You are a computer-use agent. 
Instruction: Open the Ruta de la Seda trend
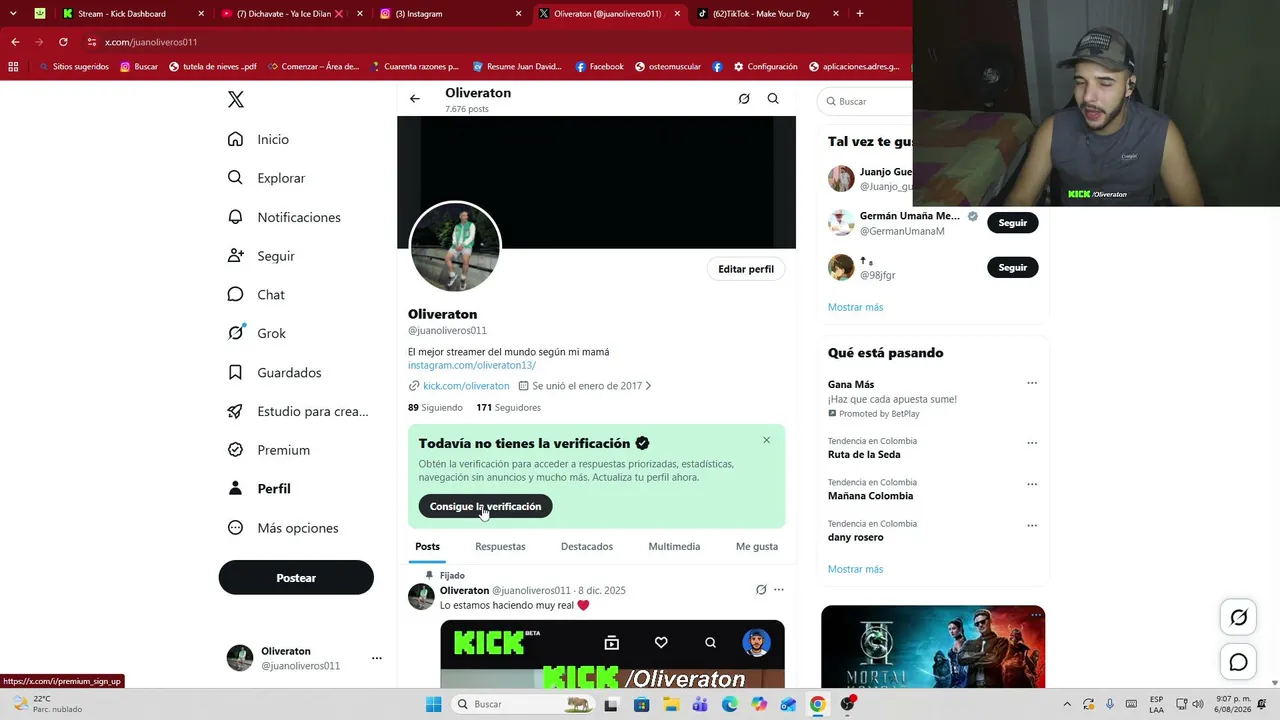tap(864, 455)
